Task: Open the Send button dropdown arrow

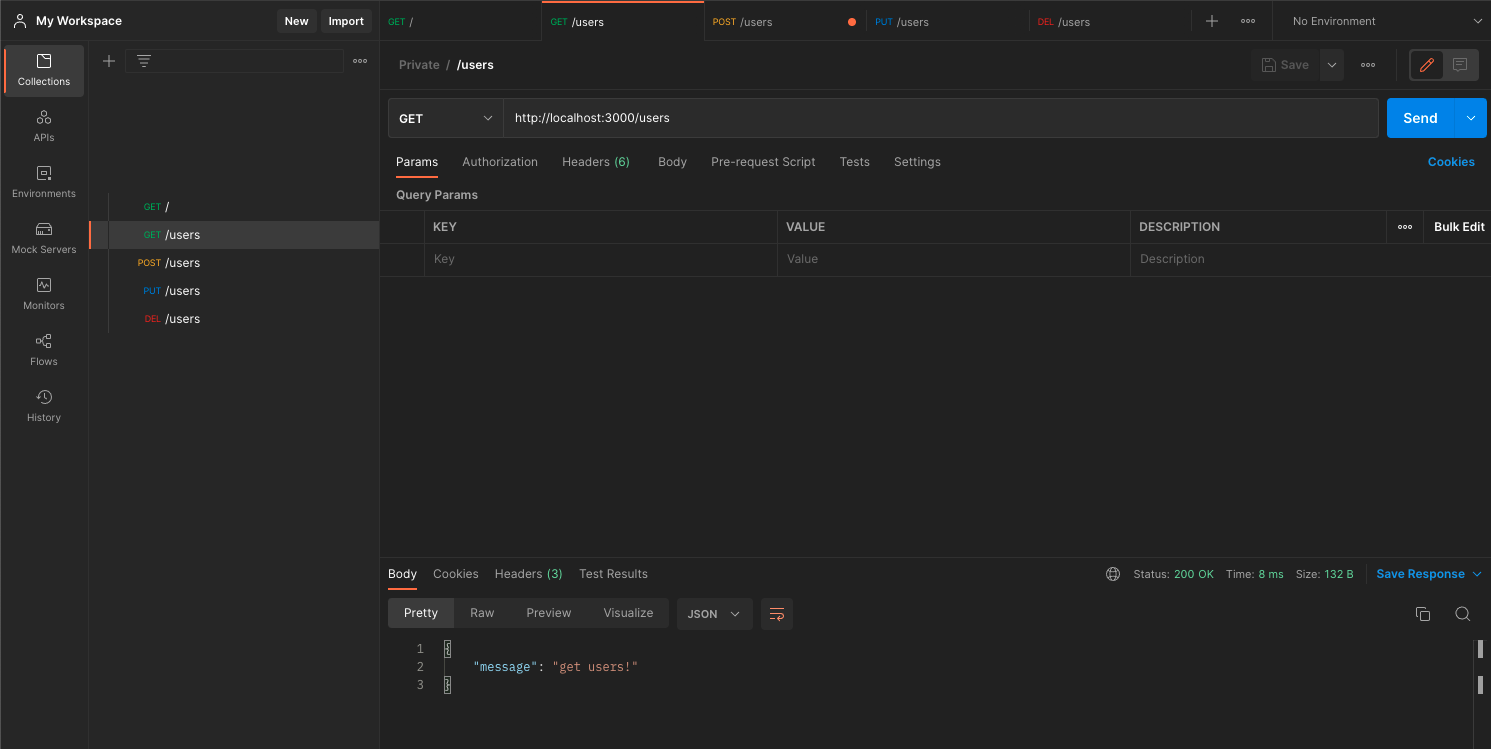Action: 1470,118
